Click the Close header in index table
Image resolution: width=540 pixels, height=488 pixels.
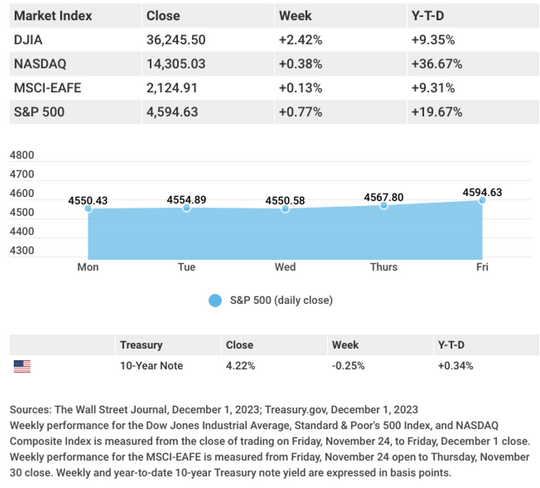coord(163,16)
